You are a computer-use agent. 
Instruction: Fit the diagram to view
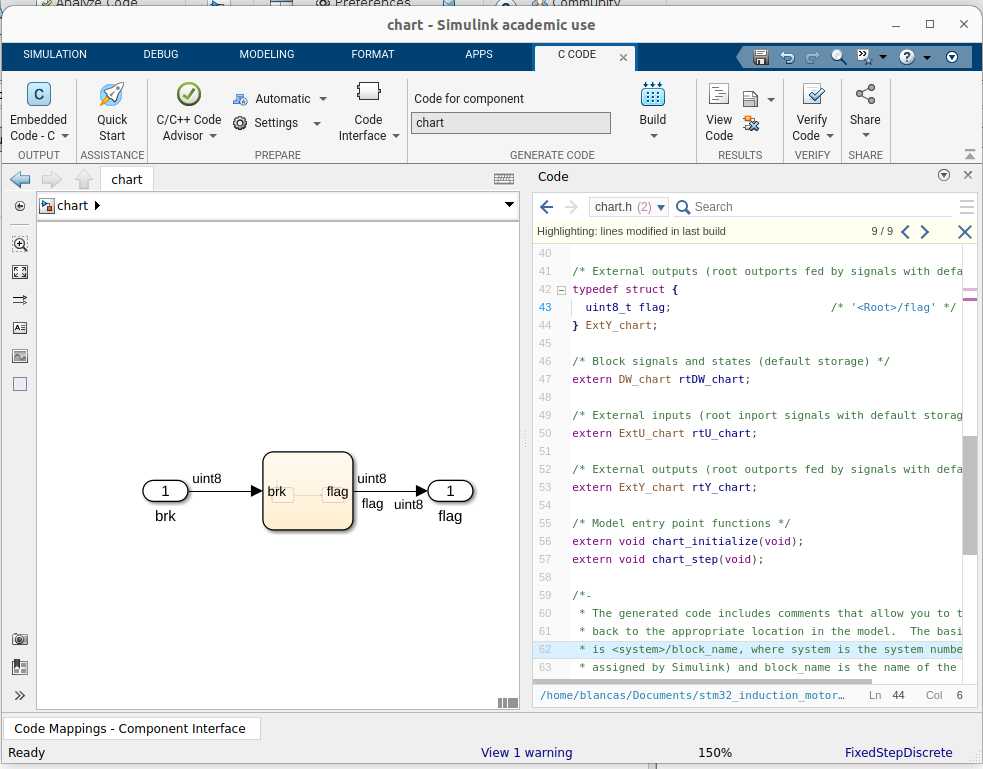[20, 272]
